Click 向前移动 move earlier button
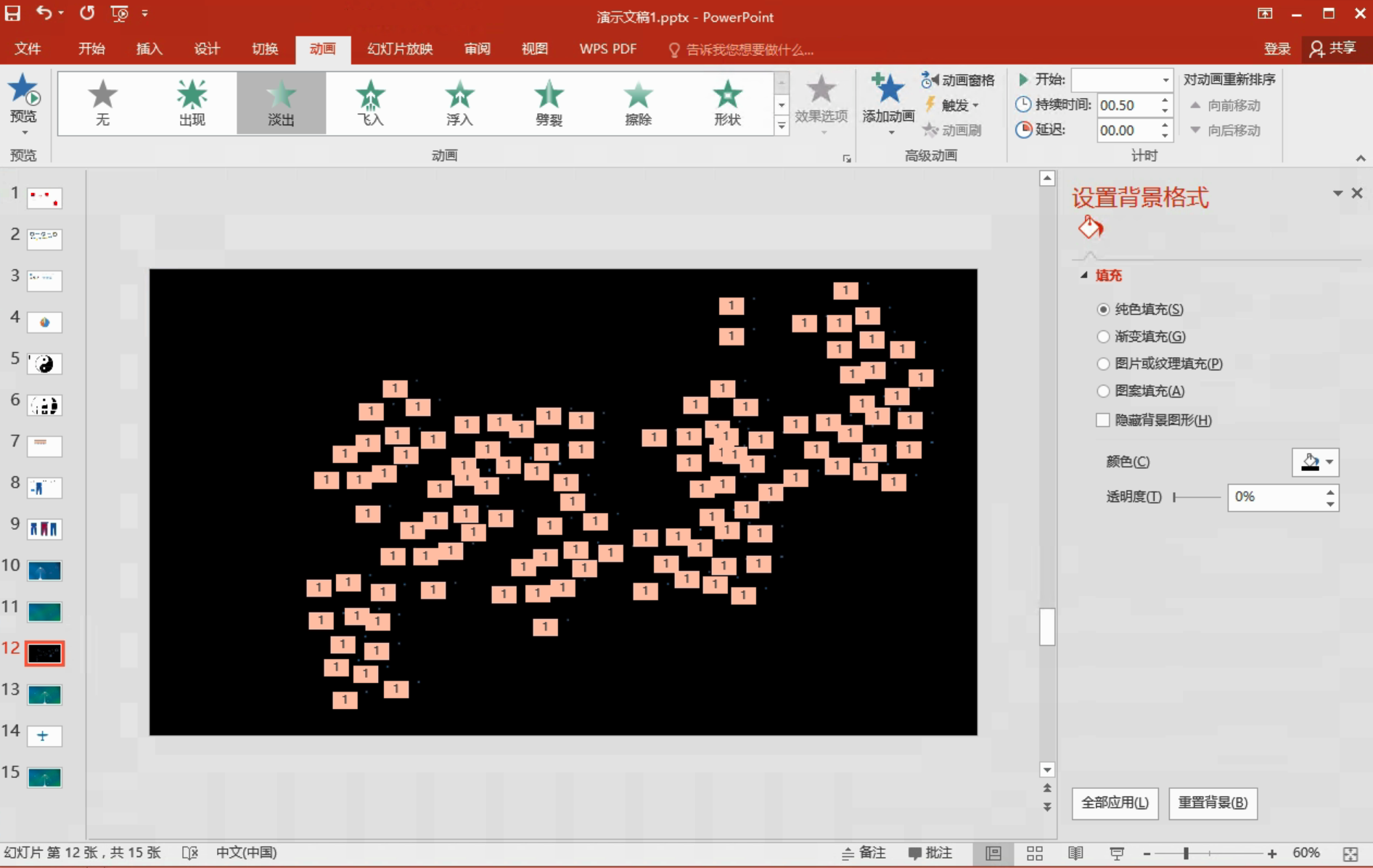The height and width of the screenshot is (868, 1373). [1226, 106]
